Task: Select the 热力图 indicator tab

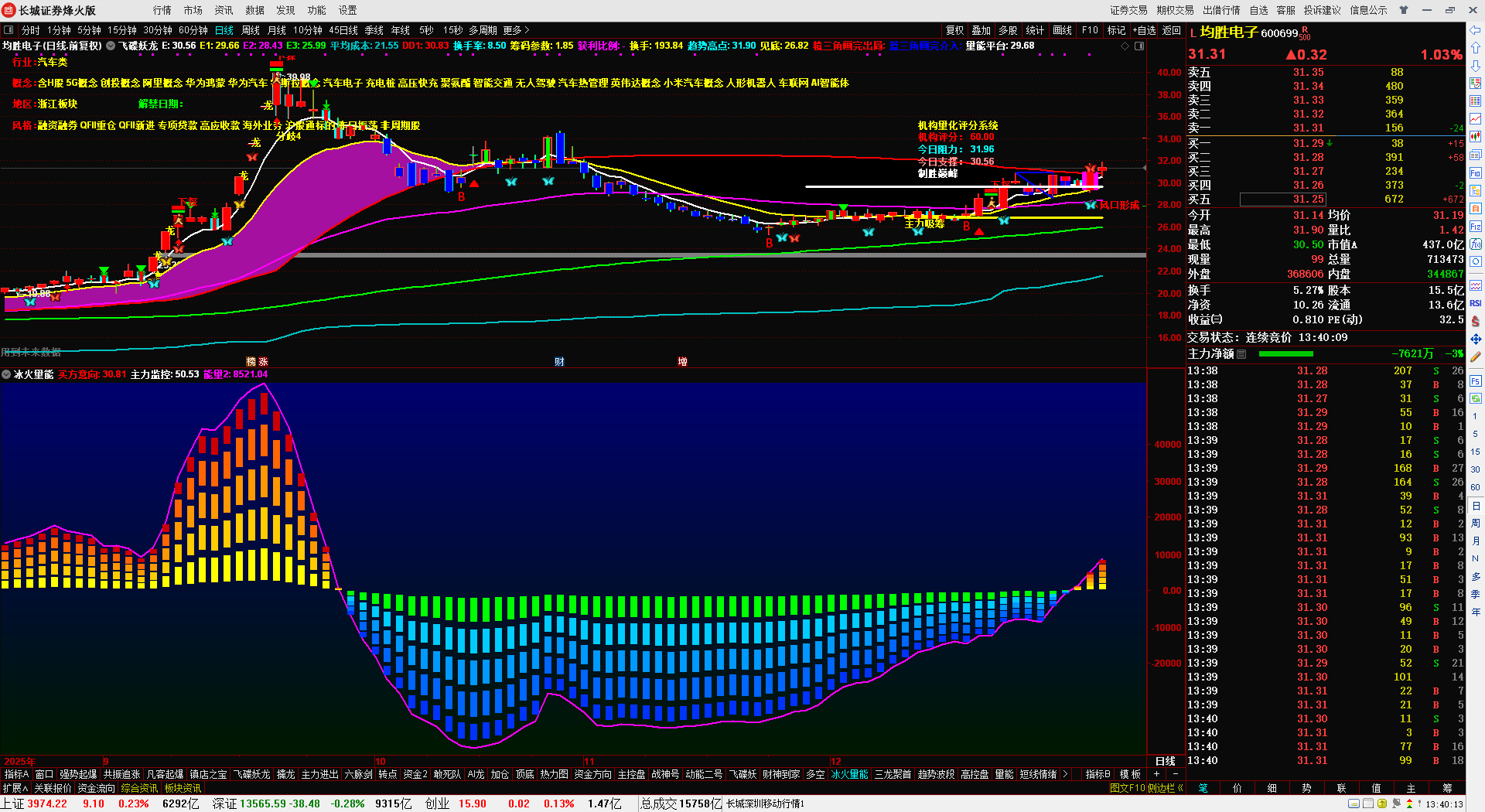Action: (x=554, y=774)
